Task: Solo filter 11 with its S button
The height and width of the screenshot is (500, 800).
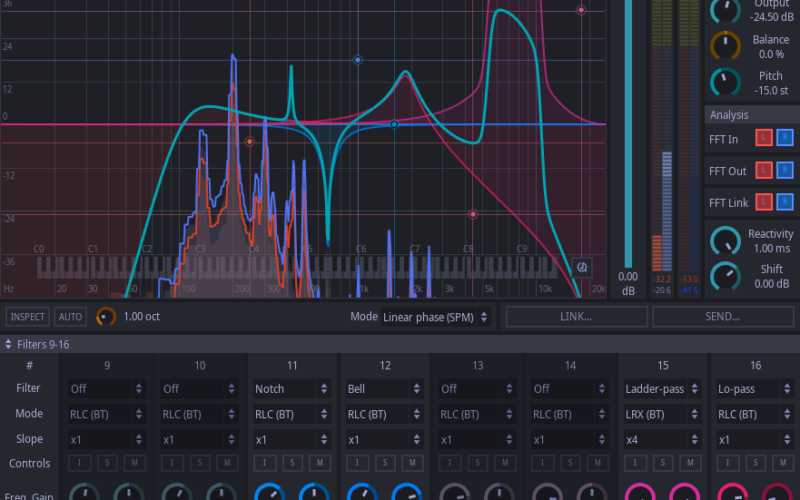Action: click(292, 463)
